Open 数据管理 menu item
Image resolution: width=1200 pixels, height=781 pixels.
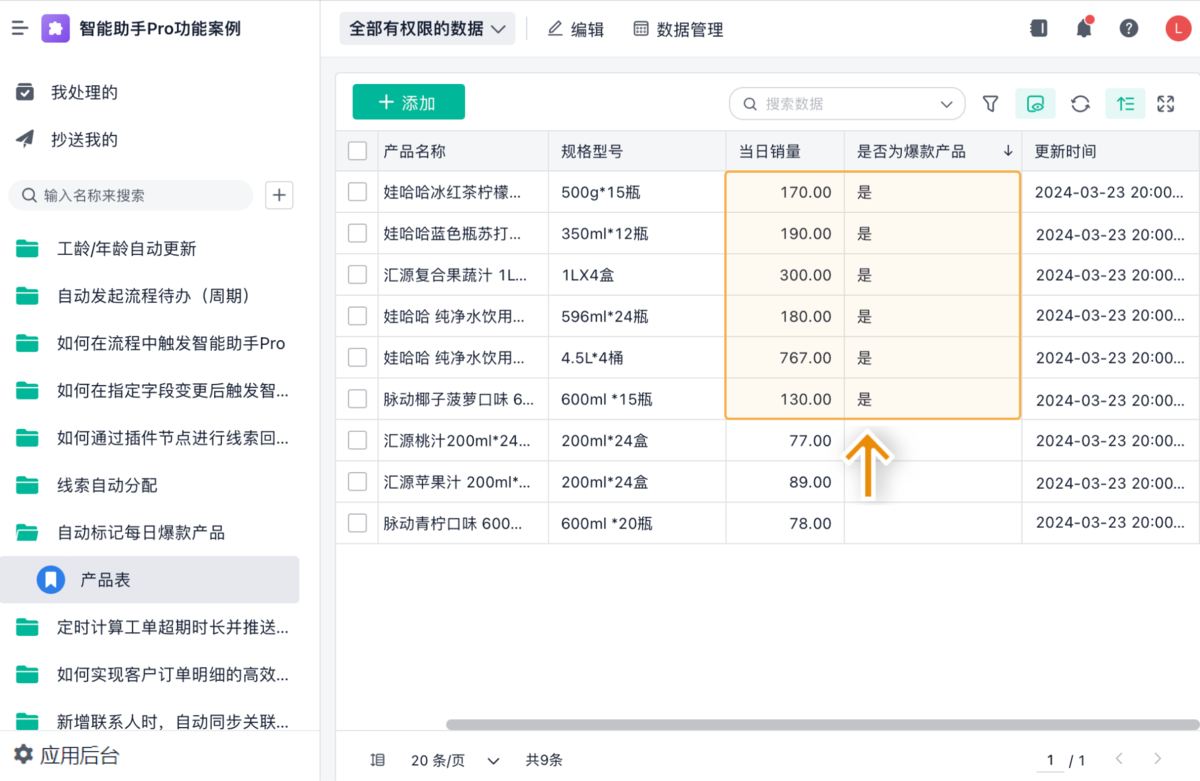point(678,30)
